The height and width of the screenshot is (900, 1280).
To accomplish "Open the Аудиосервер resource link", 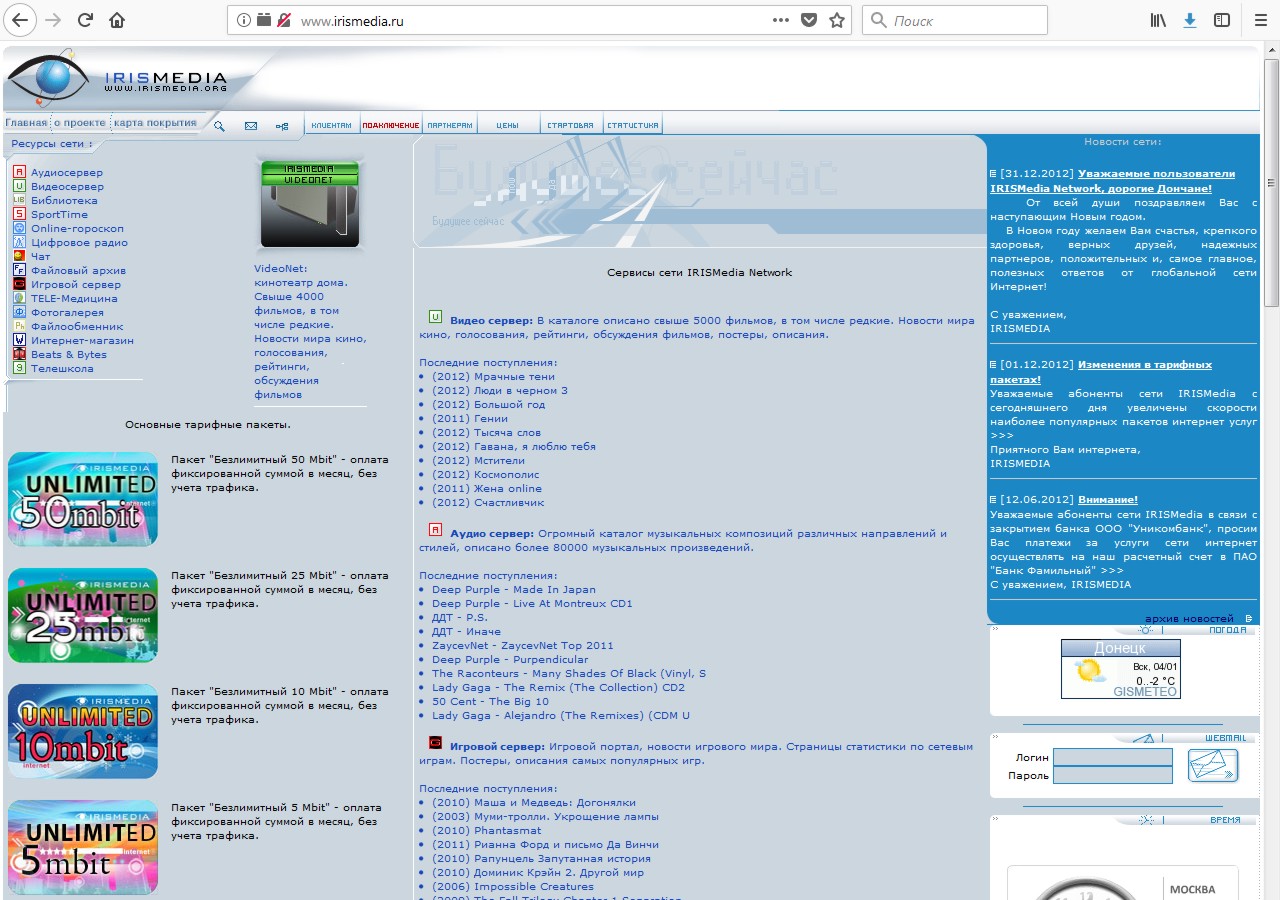I will click(x=66, y=173).
